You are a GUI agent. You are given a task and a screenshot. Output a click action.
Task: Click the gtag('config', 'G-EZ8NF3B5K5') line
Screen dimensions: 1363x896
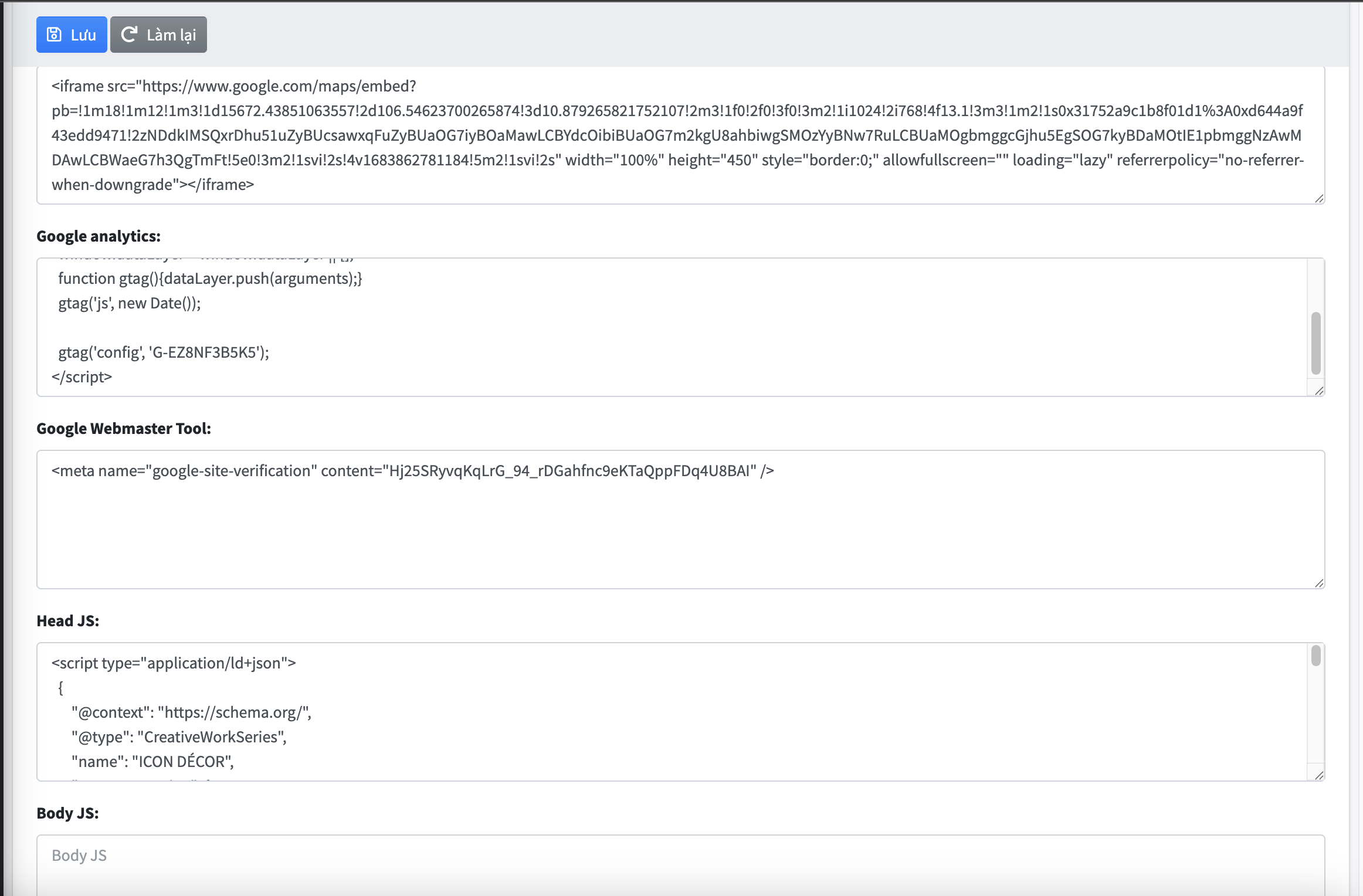click(x=164, y=352)
